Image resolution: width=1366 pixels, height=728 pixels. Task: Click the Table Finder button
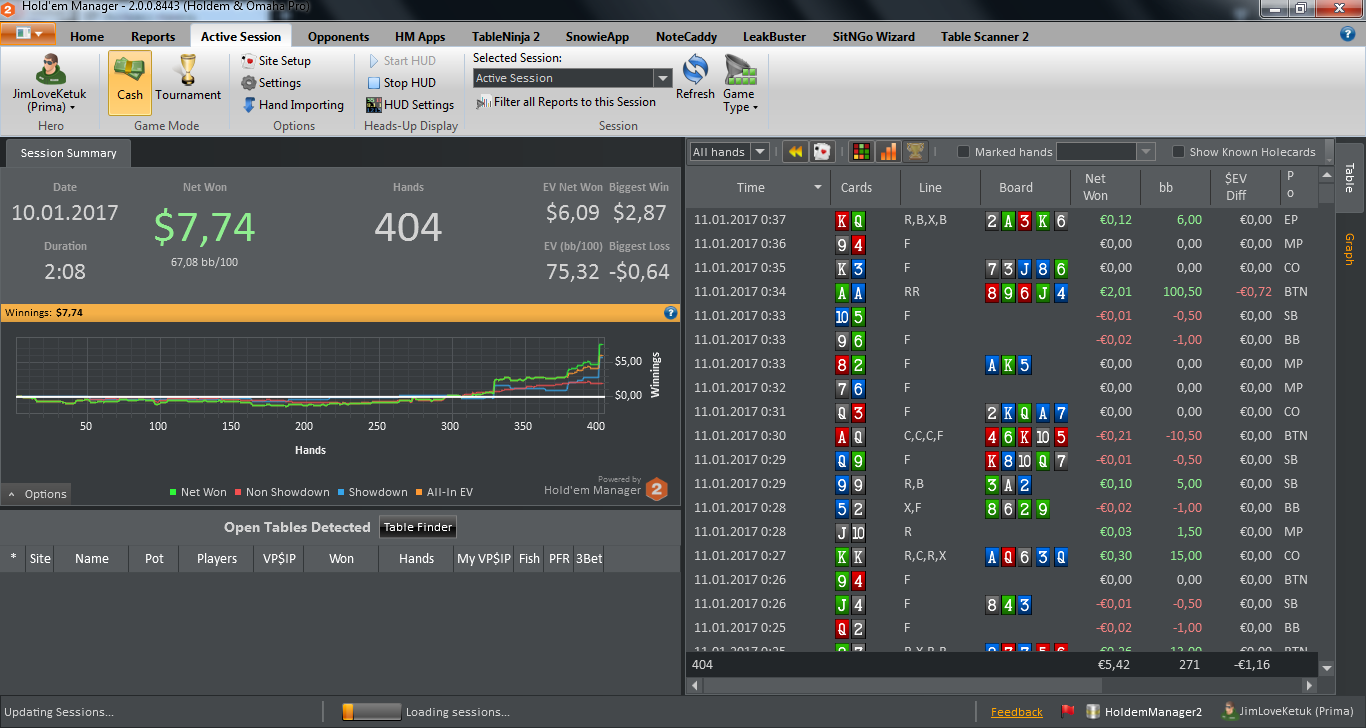pos(418,527)
